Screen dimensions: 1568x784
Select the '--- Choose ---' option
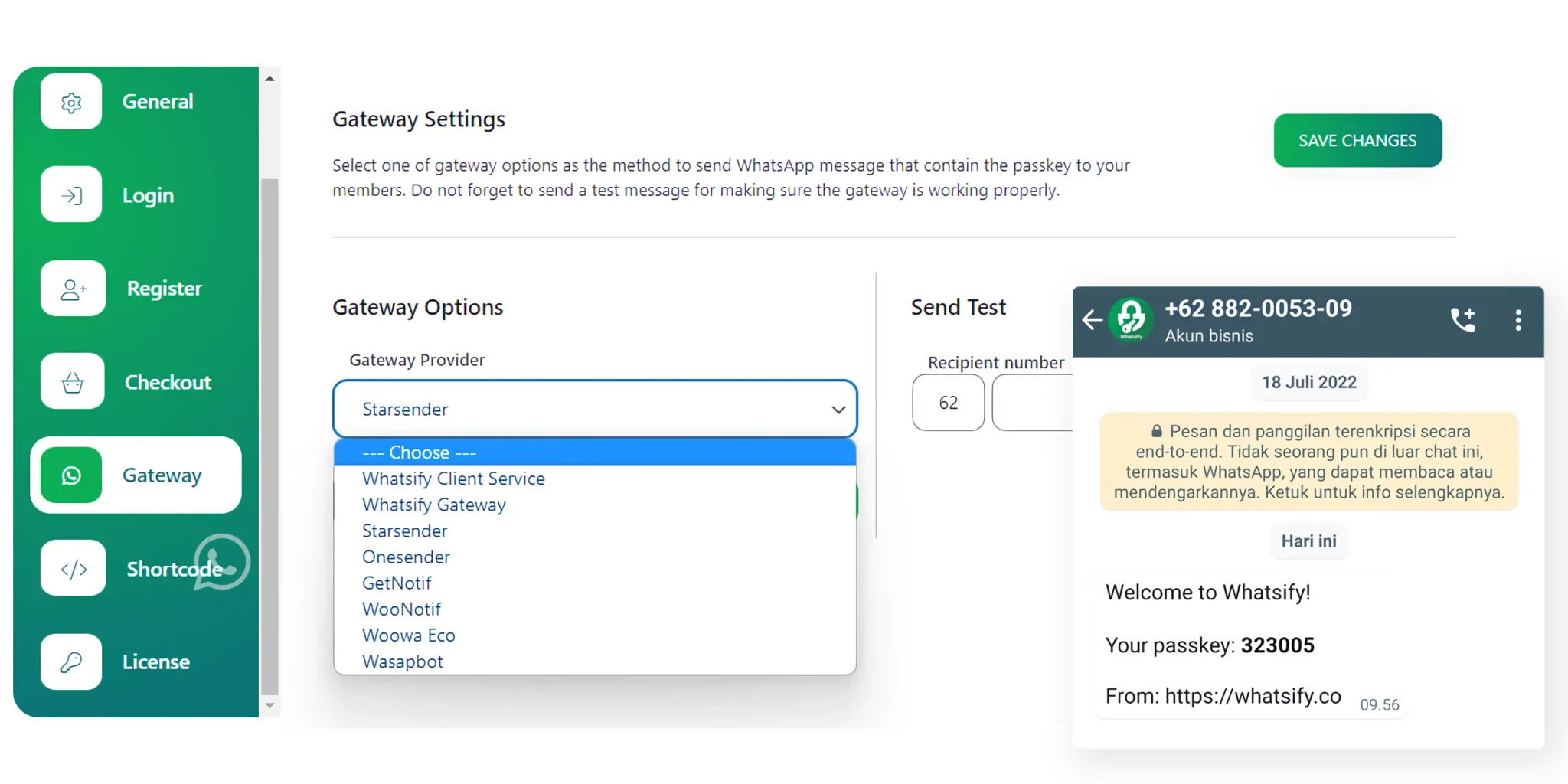595,452
